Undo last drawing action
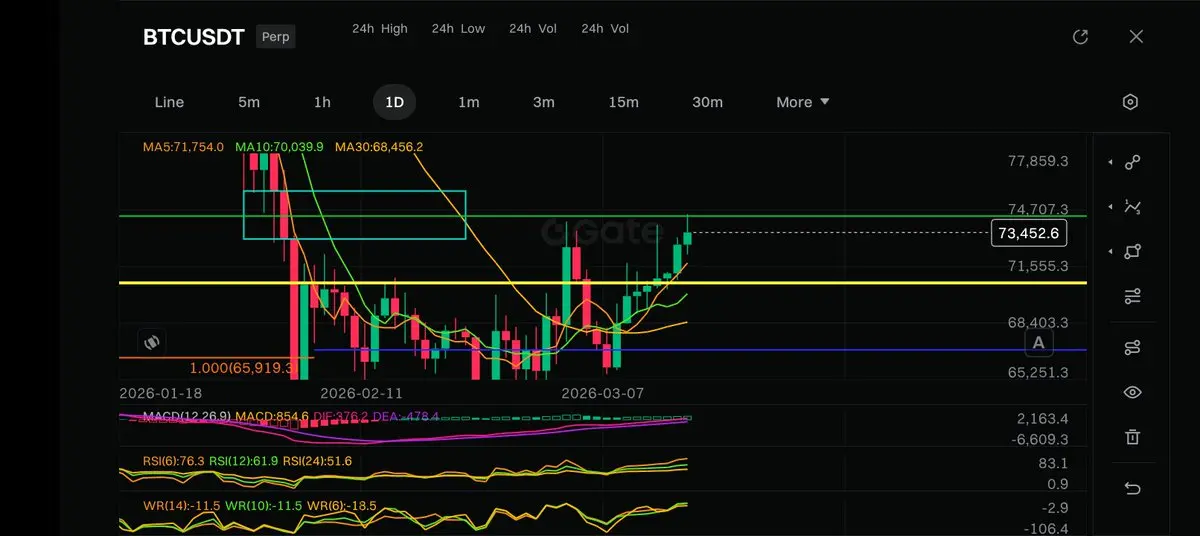 click(x=1132, y=488)
